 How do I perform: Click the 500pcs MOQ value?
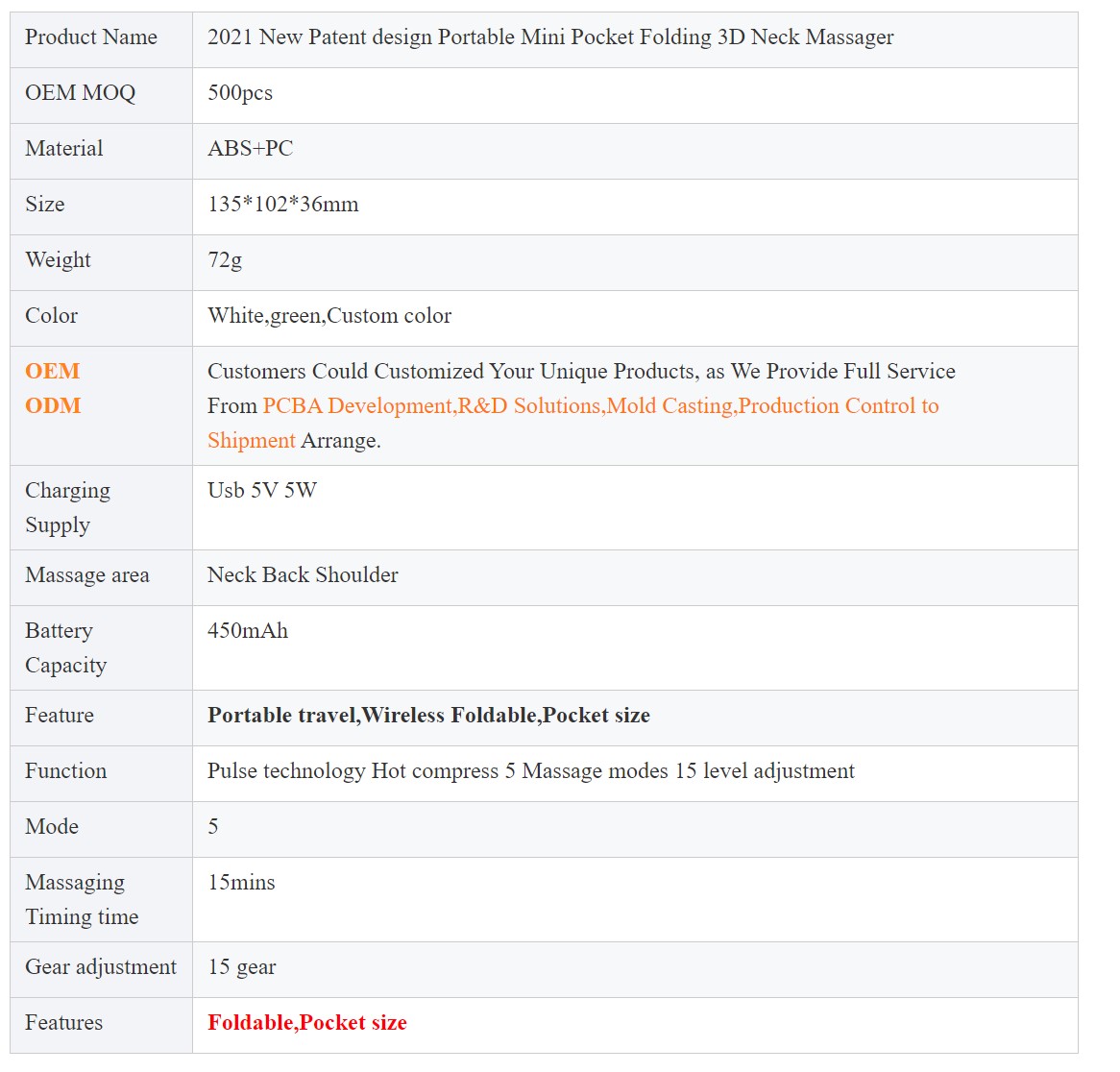[240, 93]
